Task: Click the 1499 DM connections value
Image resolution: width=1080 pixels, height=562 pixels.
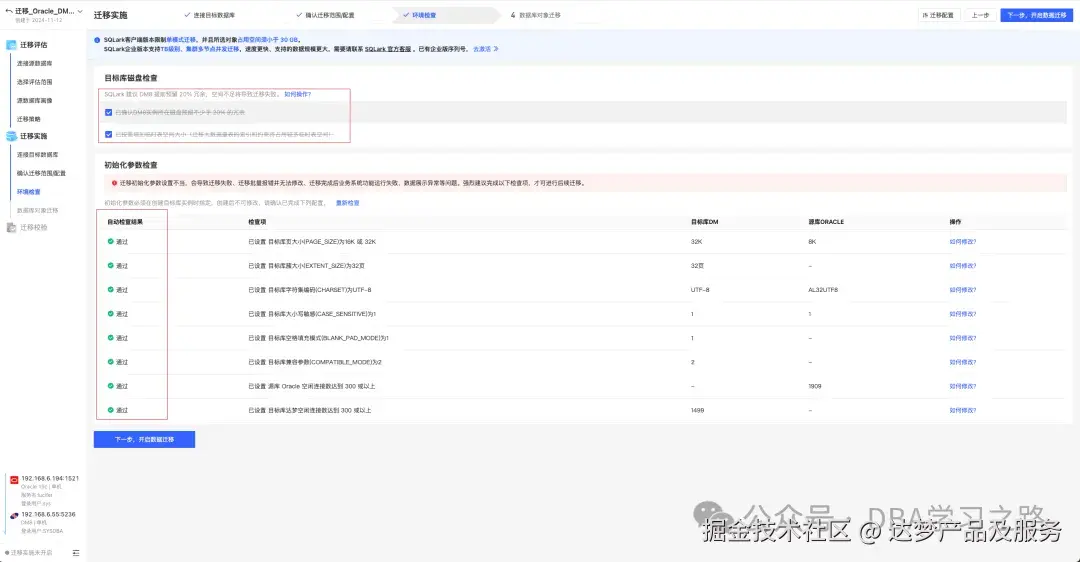Action: coord(697,410)
